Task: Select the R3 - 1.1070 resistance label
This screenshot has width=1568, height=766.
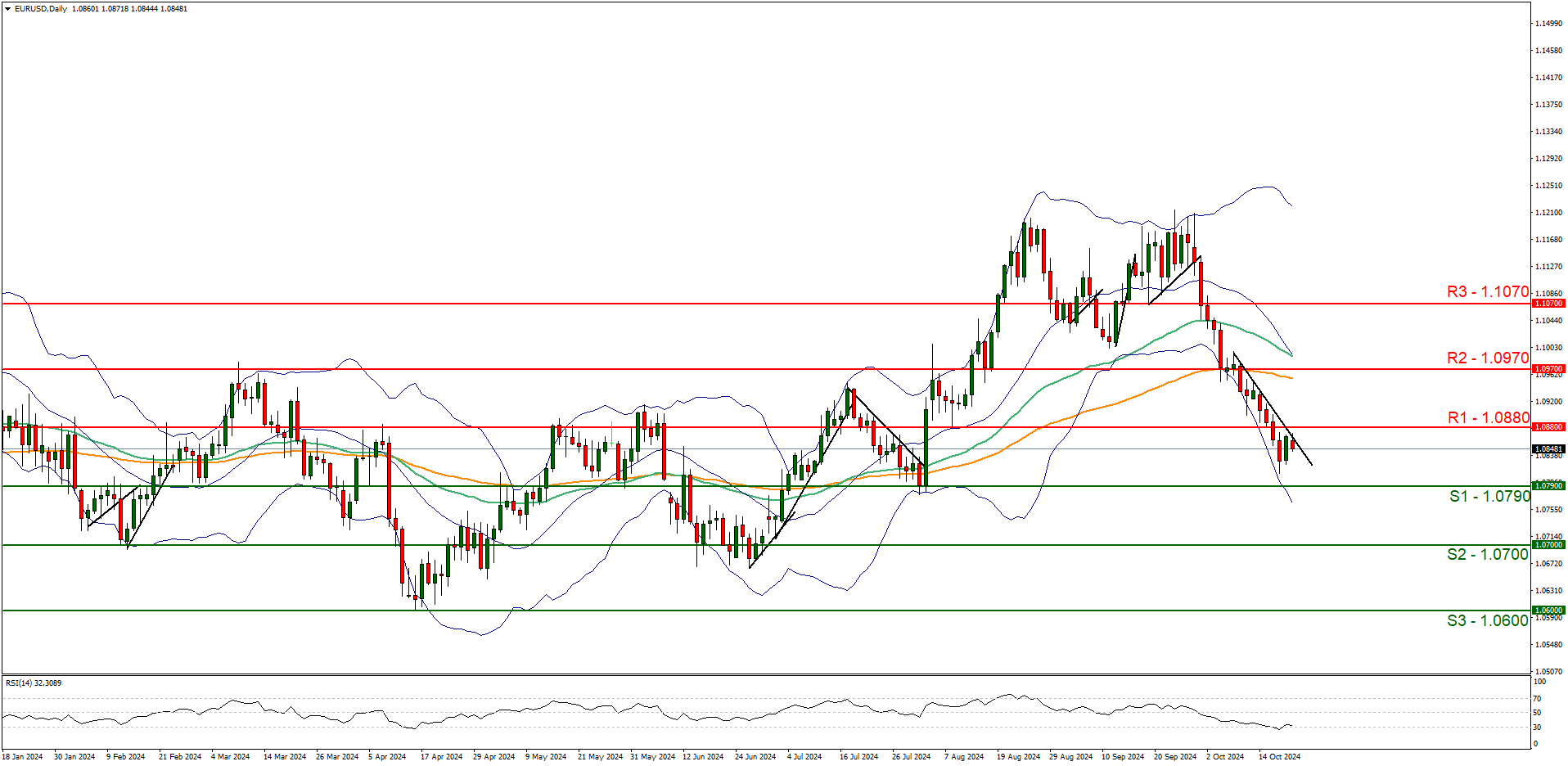Action: click(x=1488, y=291)
